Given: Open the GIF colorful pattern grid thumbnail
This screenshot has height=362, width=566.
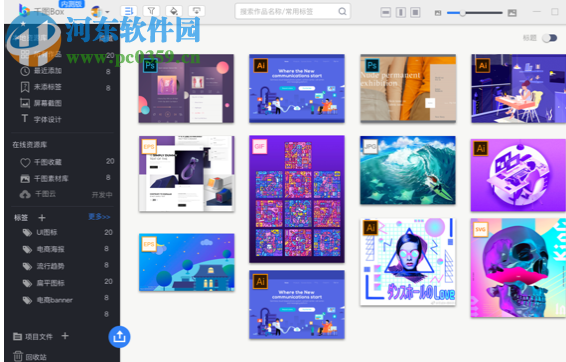Looking at the screenshot, I should [x=297, y=199].
